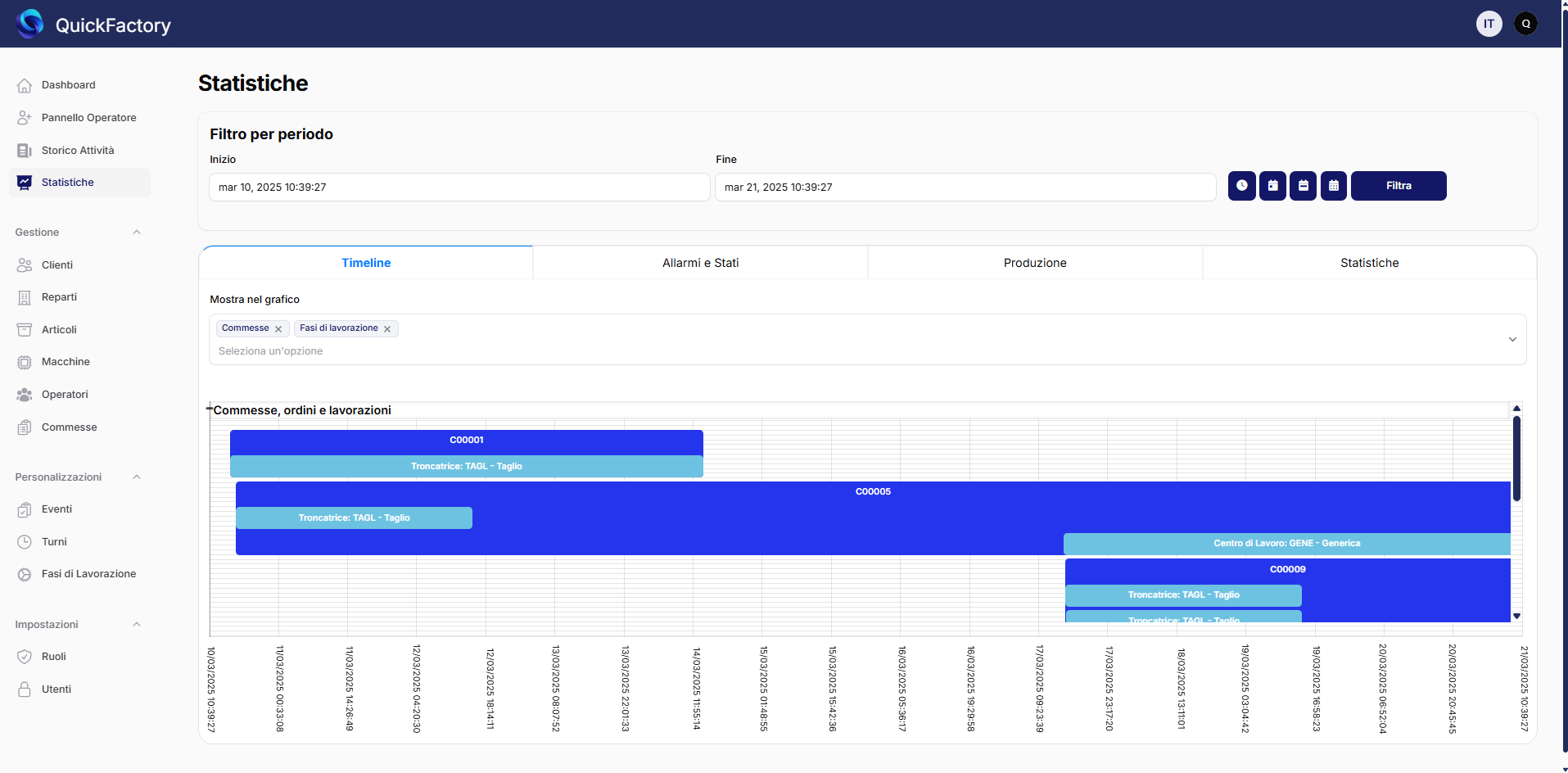
Task: Open the IT language selector icon
Action: [x=1489, y=24]
